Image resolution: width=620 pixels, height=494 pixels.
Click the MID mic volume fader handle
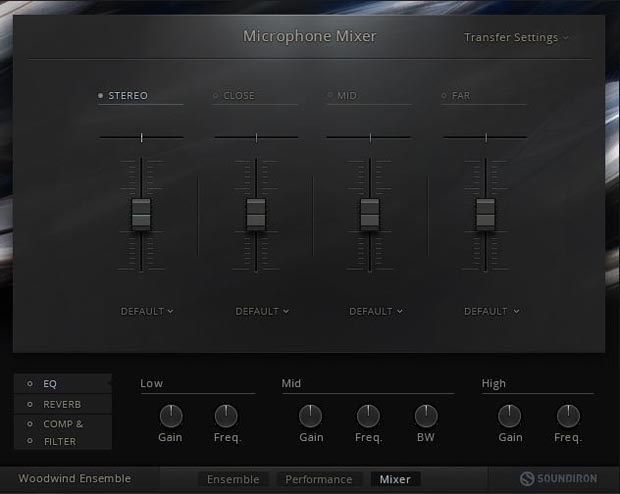(x=370, y=214)
